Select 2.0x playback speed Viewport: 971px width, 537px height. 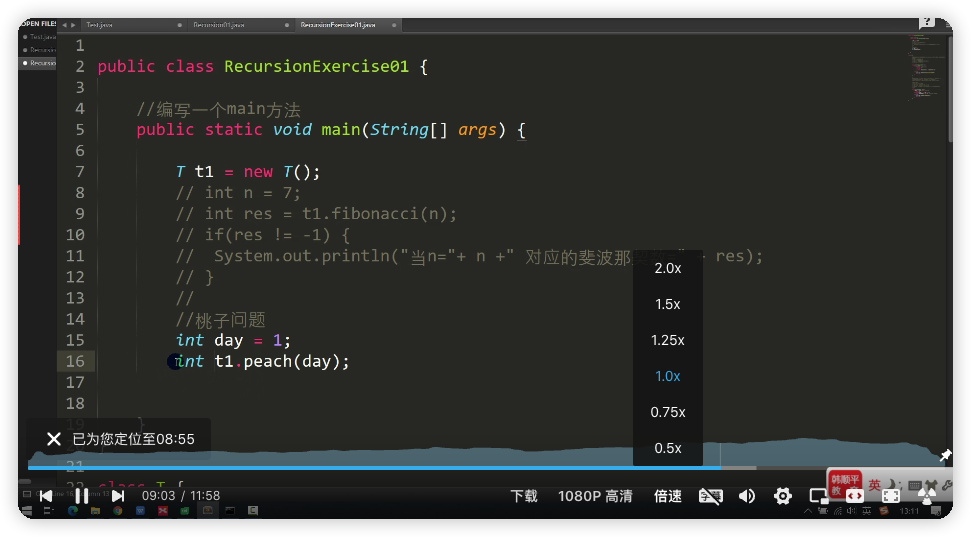(x=667, y=268)
